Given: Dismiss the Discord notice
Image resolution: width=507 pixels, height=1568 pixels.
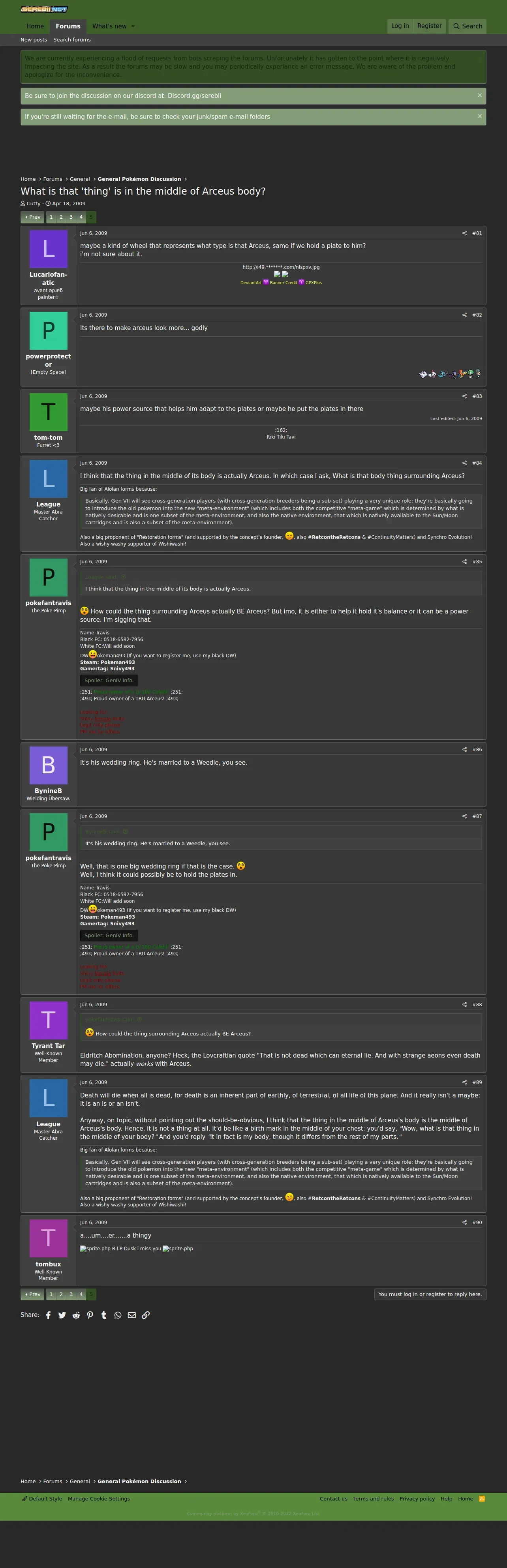Looking at the screenshot, I should tap(480, 95).
